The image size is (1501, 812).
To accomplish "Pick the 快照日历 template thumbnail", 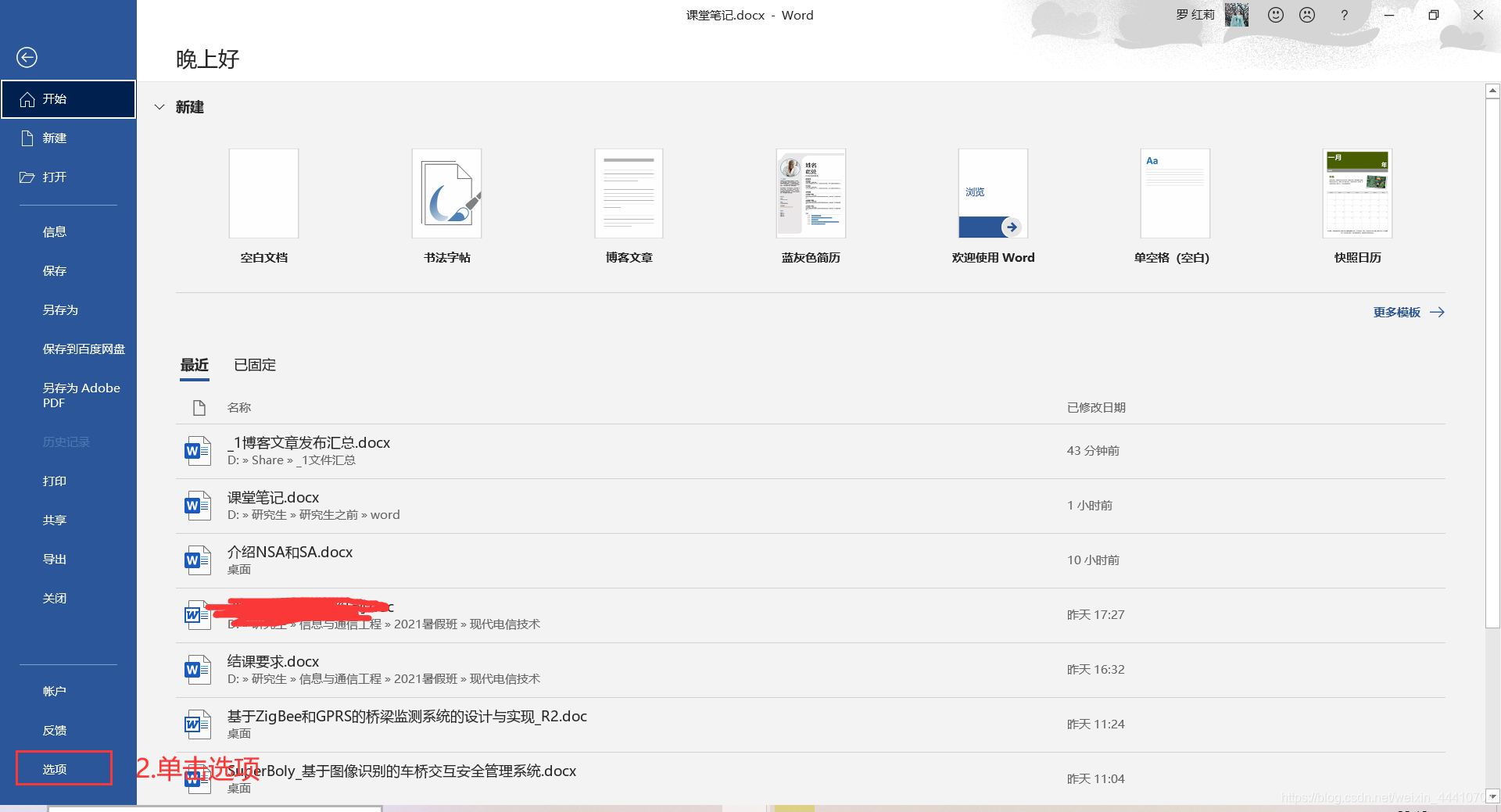I will (x=1357, y=193).
